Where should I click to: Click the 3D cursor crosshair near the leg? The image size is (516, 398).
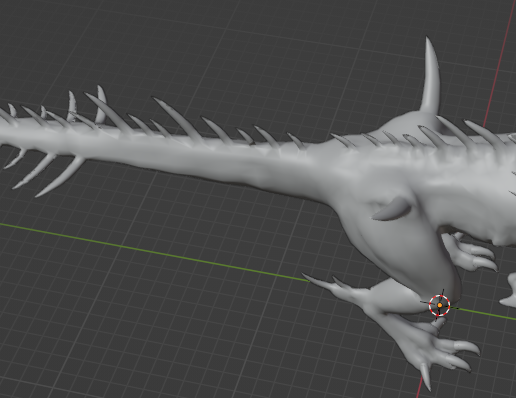pyautogui.click(x=439, y=305)
